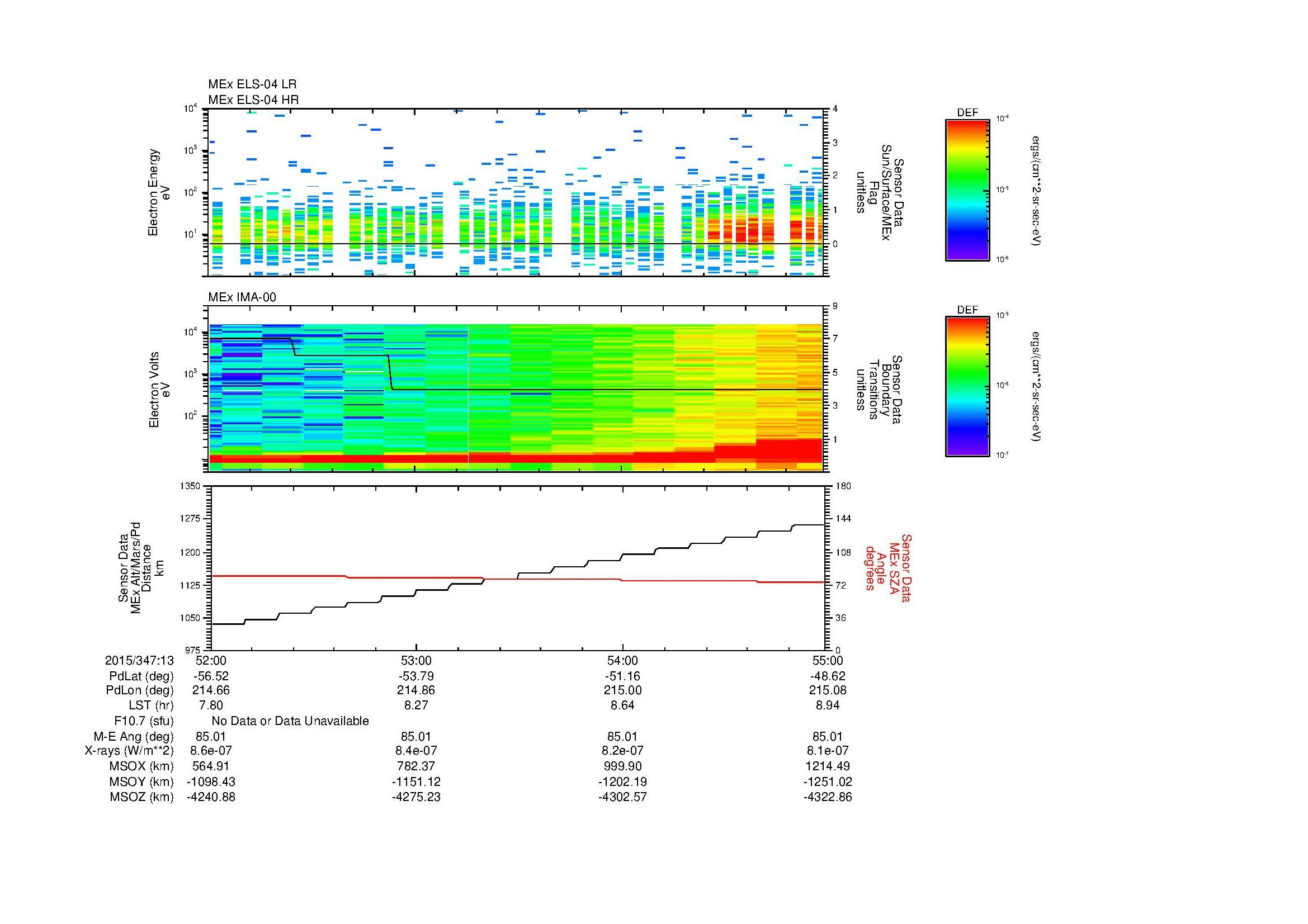Click the 'MSOX (km)' row label
The height and width of the screenshot is (924, 1308).
(142, 766)
